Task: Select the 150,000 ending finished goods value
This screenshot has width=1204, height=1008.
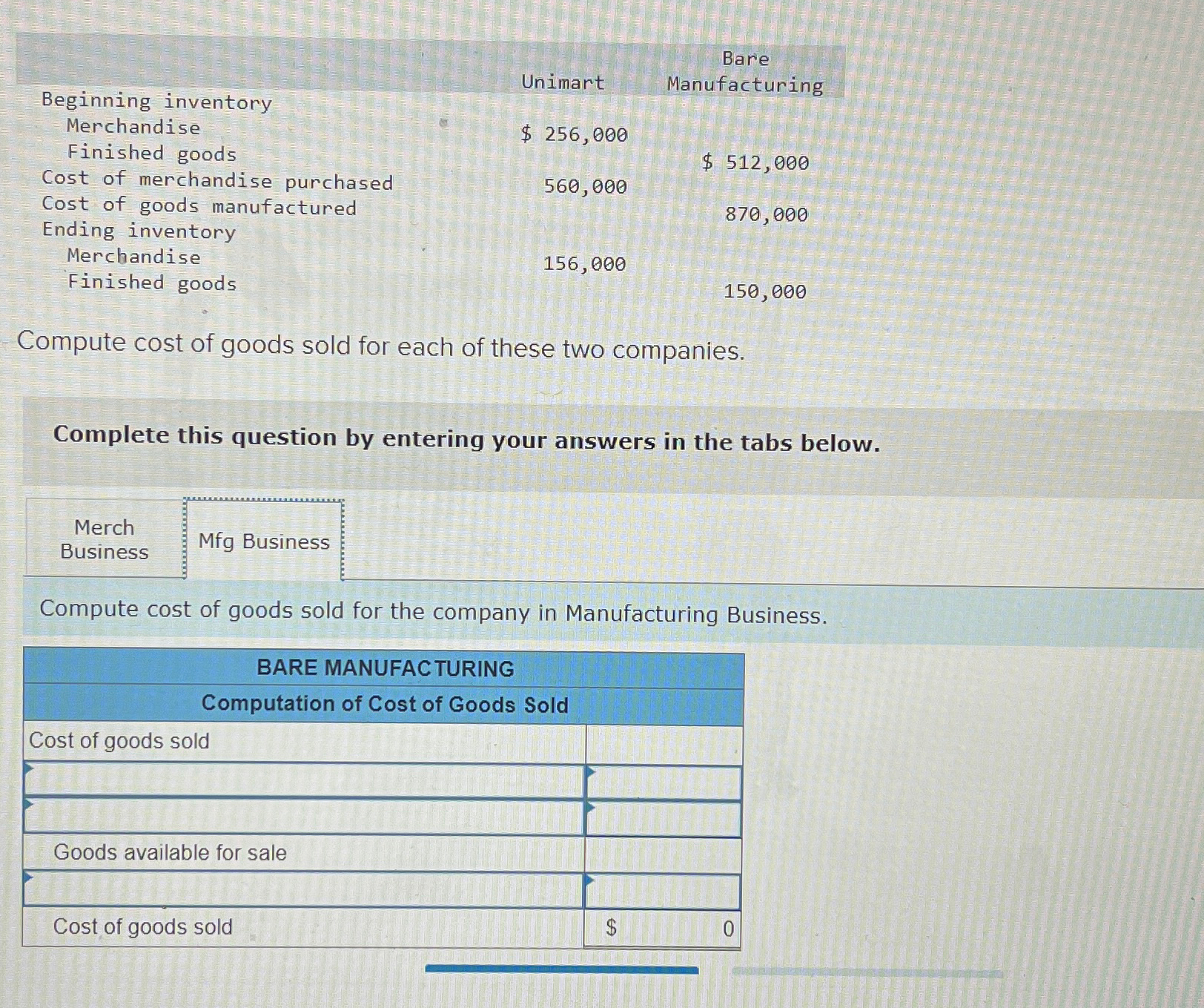Action: 765,291
